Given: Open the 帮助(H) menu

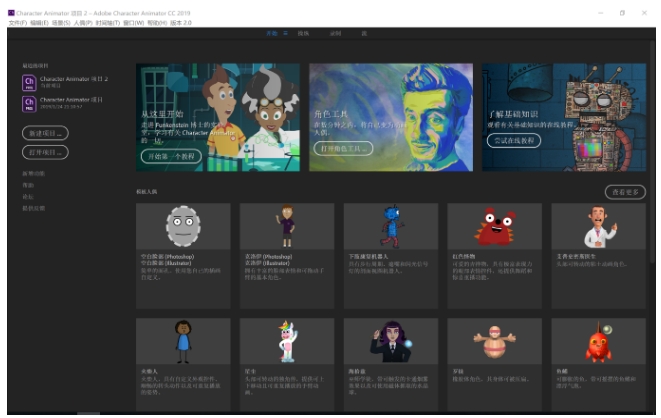Looking at the screenshot, I should [x=157, y=23].
